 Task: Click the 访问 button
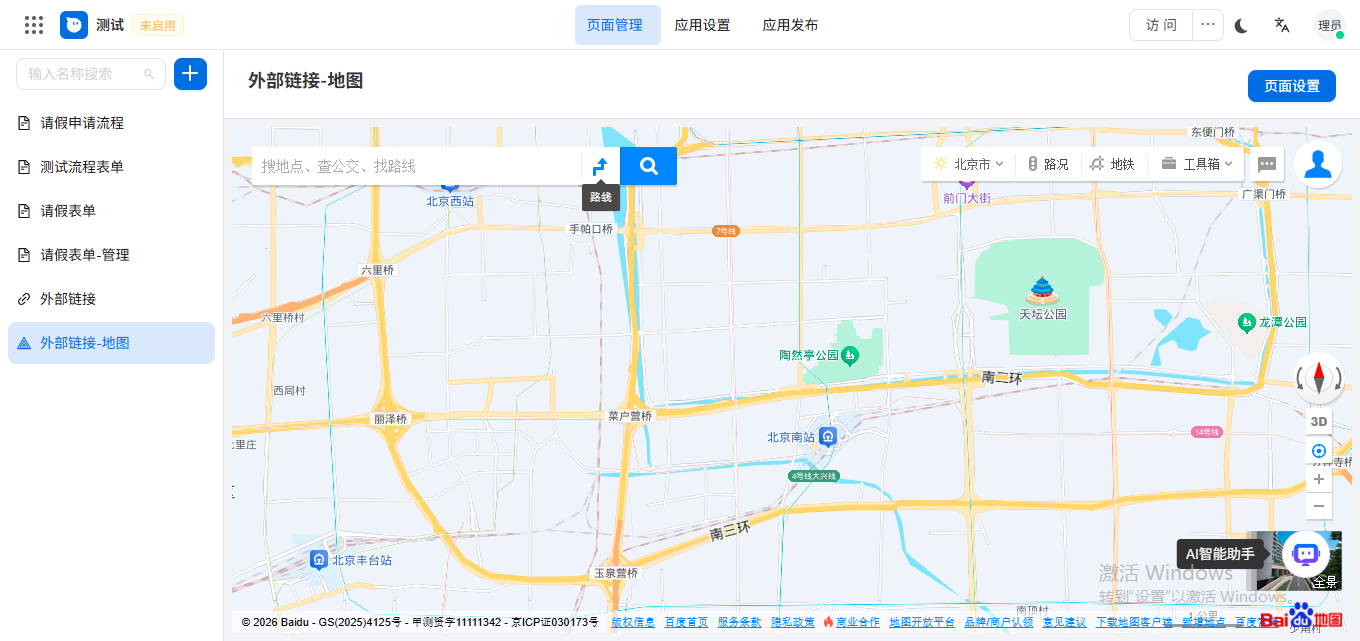(1161, 25)
